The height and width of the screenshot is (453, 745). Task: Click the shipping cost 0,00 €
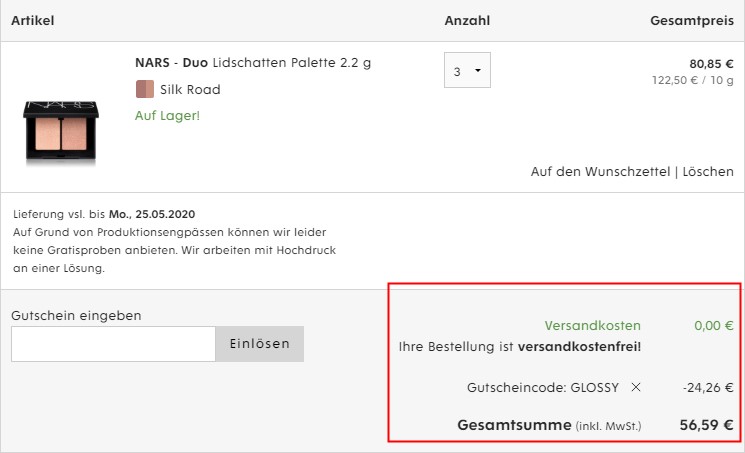(x=714, y=326)
